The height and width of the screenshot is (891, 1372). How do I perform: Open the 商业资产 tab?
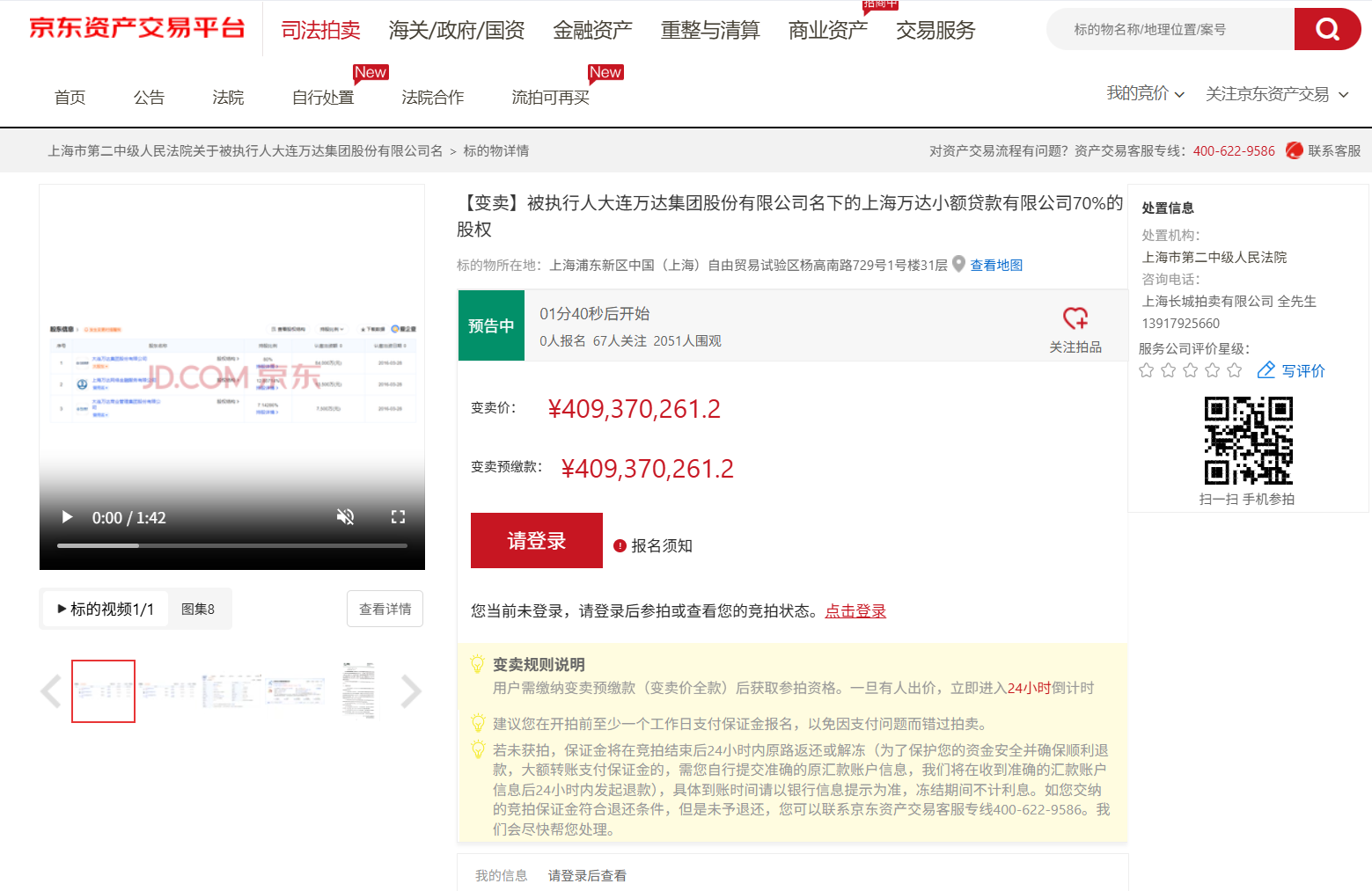click(x=828, y=30)
